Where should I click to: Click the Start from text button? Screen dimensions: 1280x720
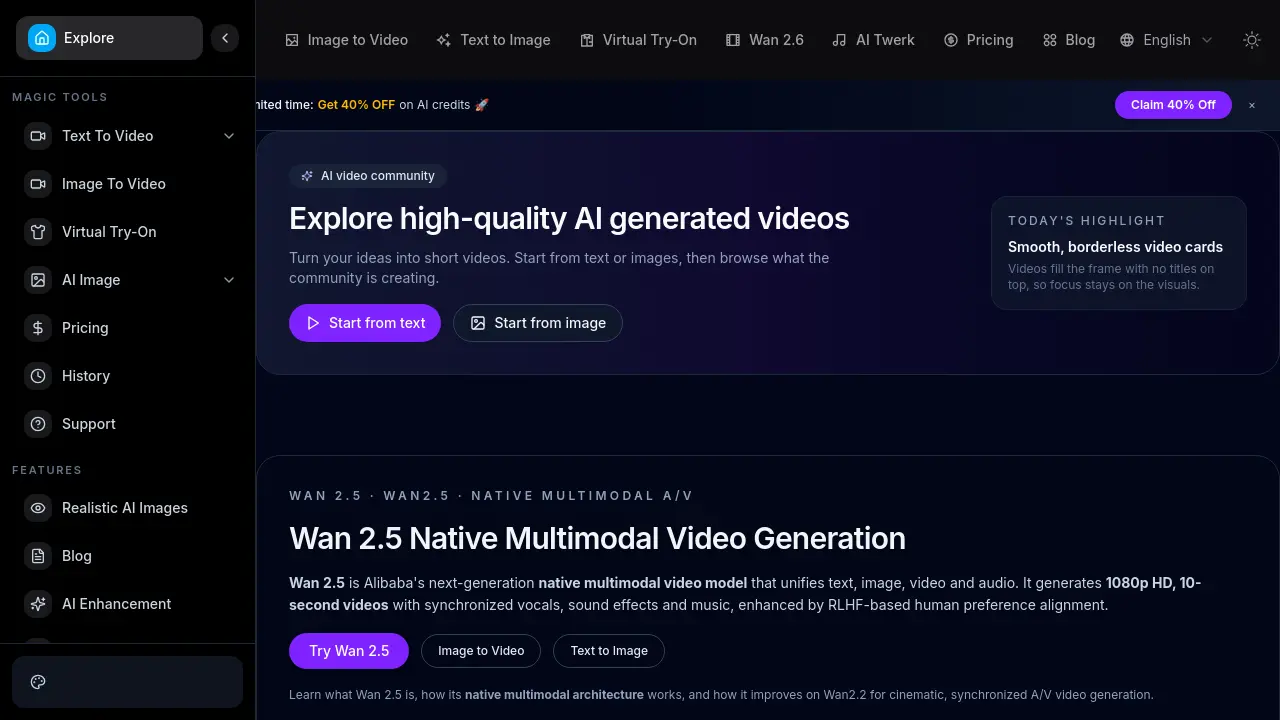pyautogui.click(x=365, y=323)
